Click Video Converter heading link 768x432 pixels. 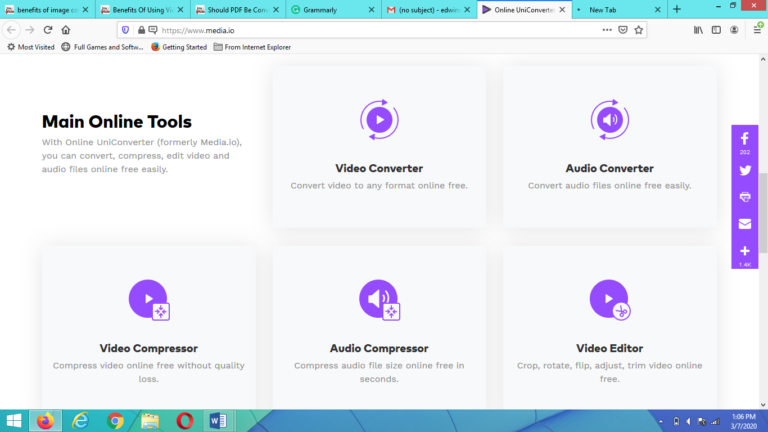pyautogui.click(x=379, y=168)
